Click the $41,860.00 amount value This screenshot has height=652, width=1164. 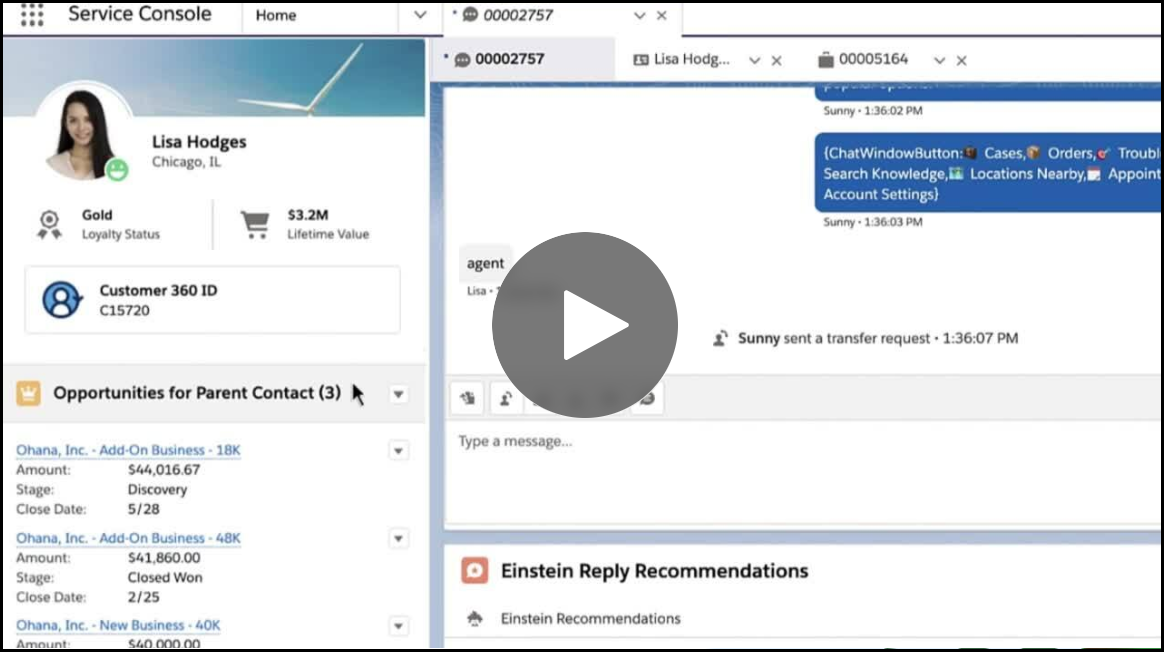click(164, 557)
